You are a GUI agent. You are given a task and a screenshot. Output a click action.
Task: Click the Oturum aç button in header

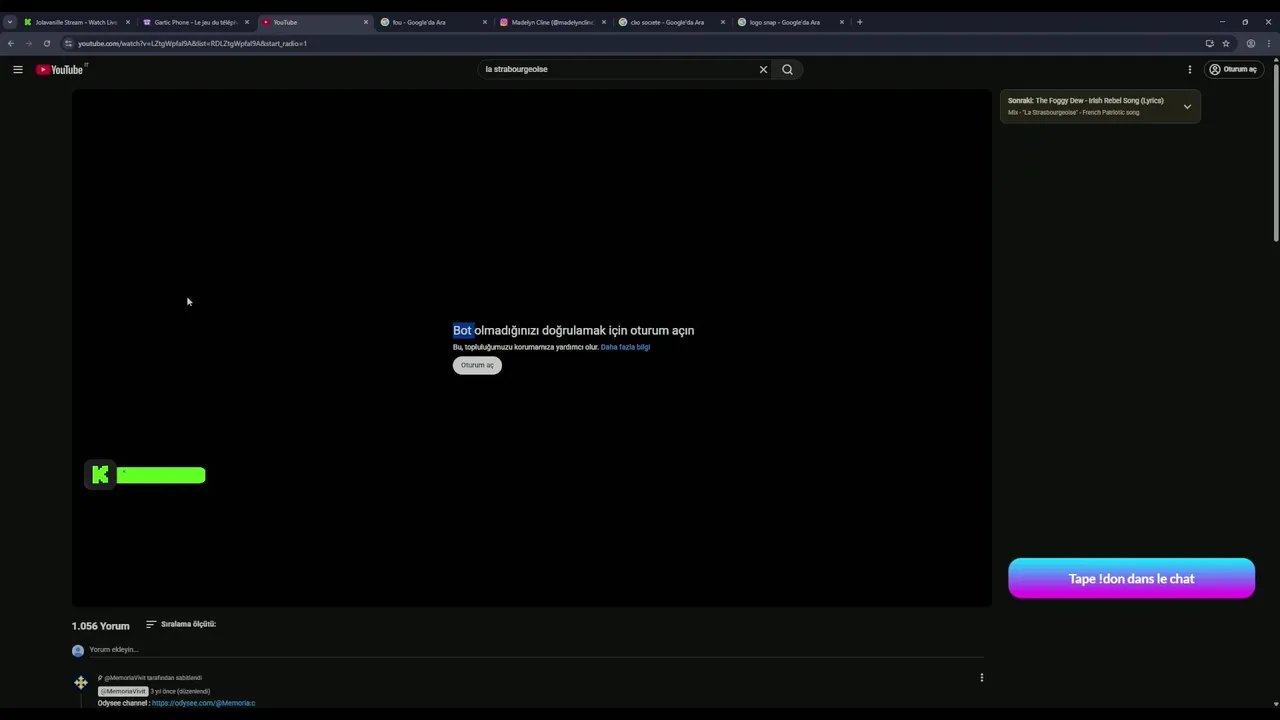1233,69
